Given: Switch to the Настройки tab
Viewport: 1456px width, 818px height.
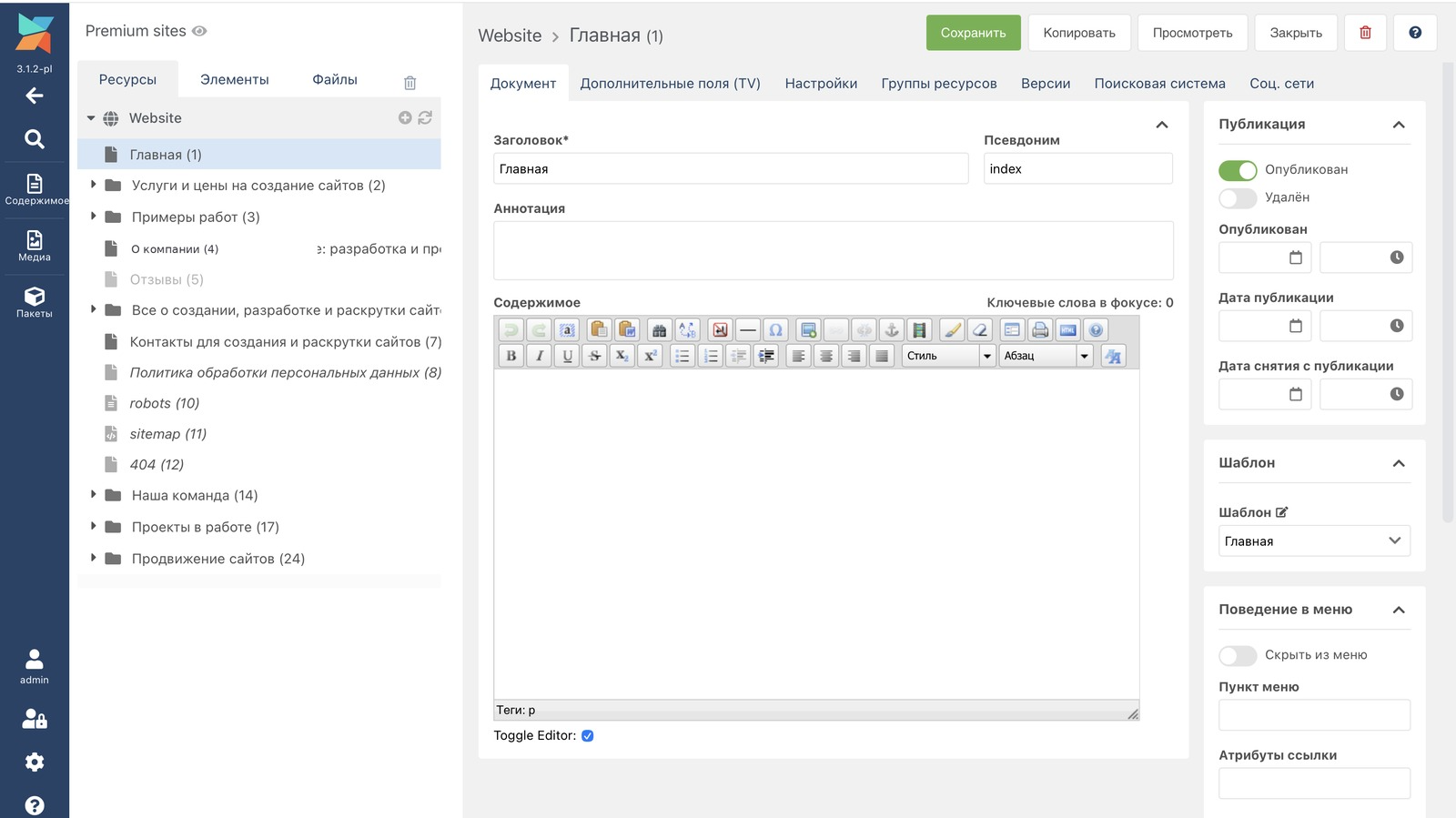Looking at the screenshot, I should click(x=821, y=84).
